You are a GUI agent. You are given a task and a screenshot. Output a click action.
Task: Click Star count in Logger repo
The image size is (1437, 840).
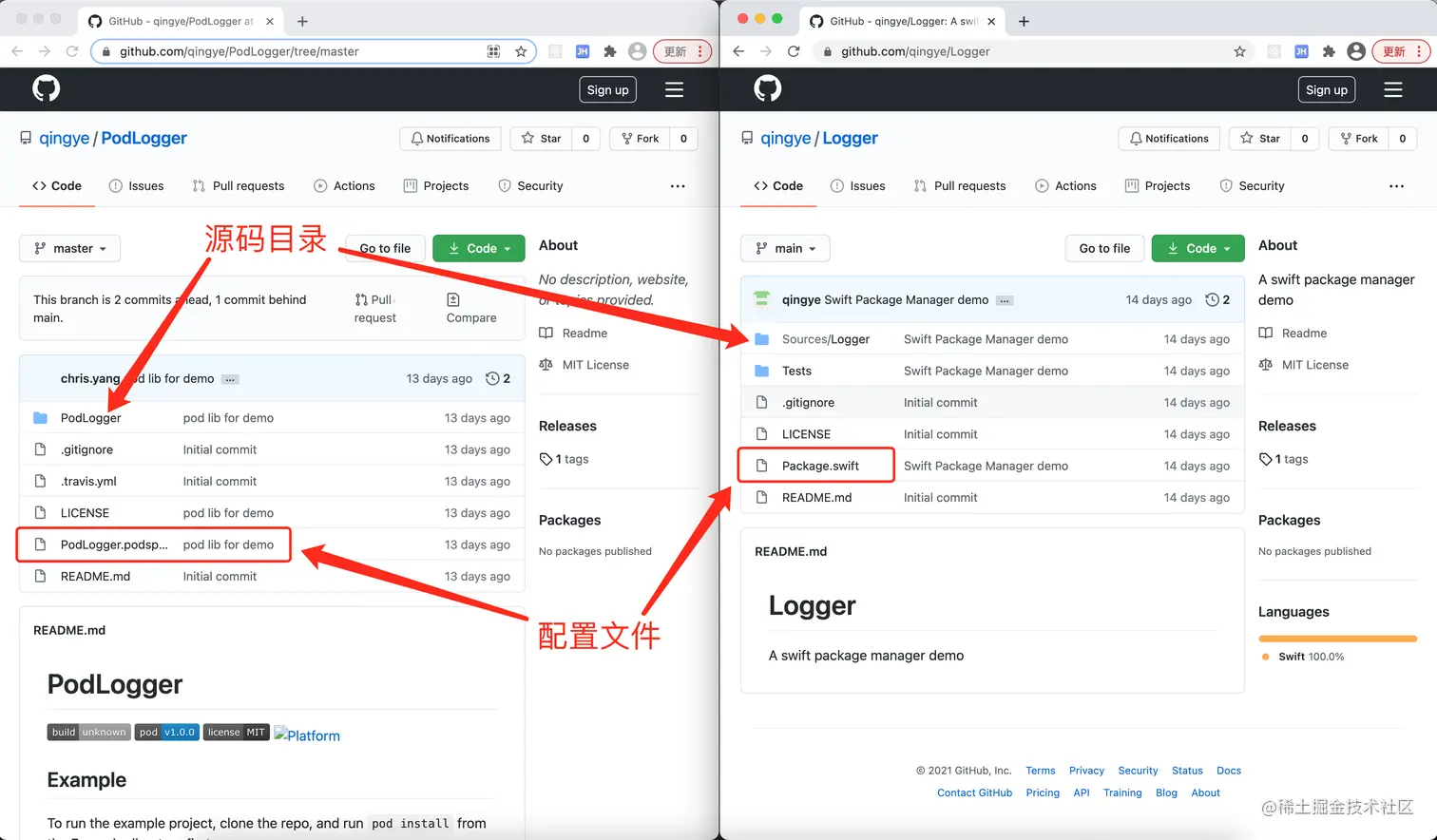[1305, 139]
